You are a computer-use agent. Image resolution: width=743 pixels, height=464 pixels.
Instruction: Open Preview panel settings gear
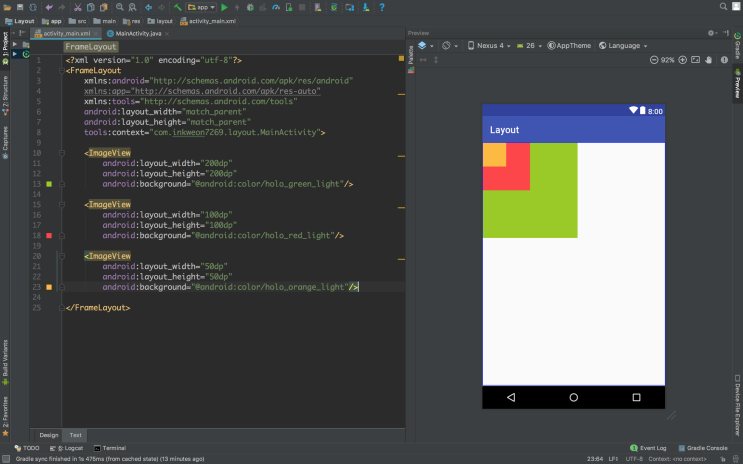tap(712, 33)
